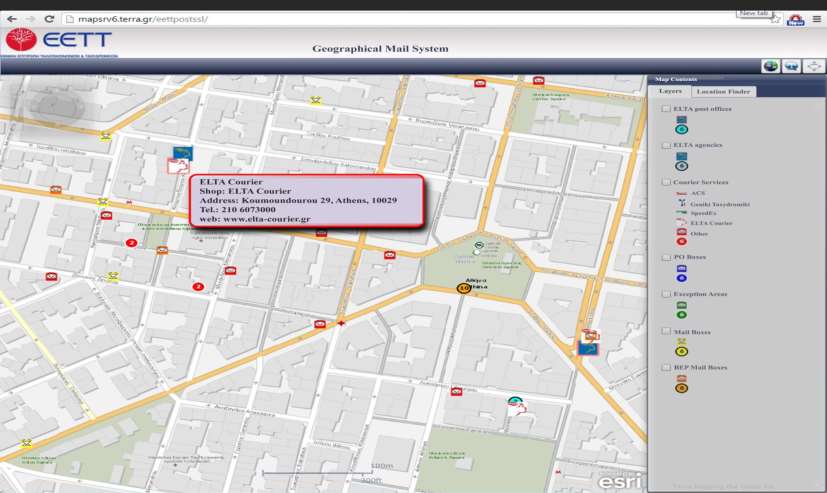
Task: Toggle the ELTA agencies layer checkbox
Action: (x=666, y=145)
